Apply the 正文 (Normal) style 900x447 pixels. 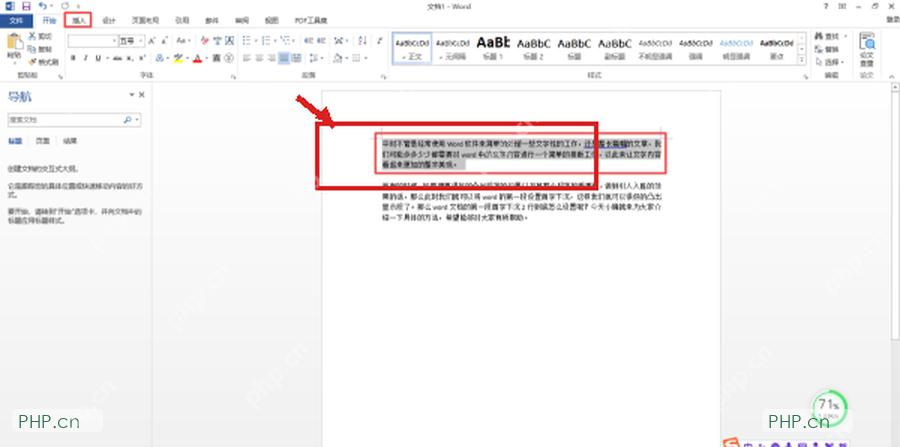pos(412,48)
